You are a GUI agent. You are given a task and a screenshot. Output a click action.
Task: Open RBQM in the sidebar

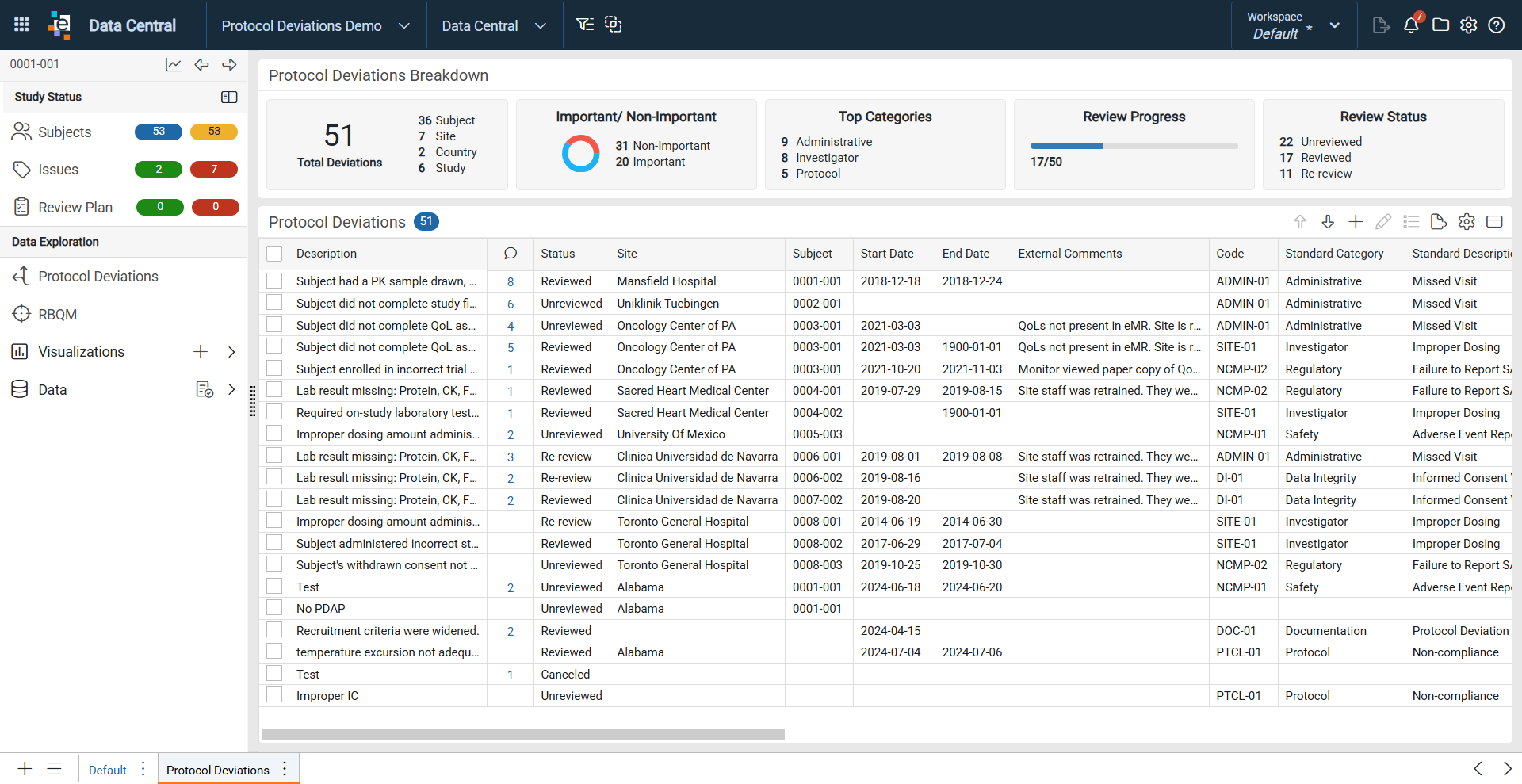click(58, 314)
